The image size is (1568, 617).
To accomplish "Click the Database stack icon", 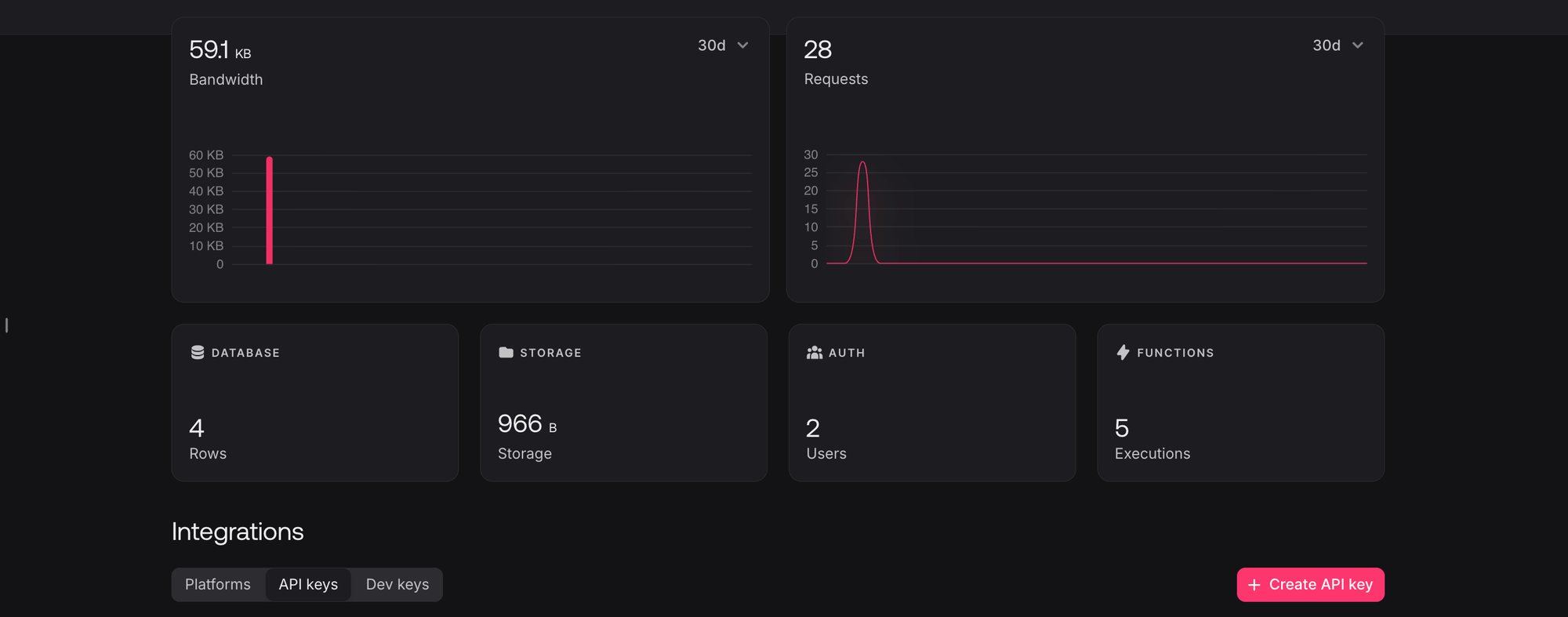I will [x=198, y=353].
